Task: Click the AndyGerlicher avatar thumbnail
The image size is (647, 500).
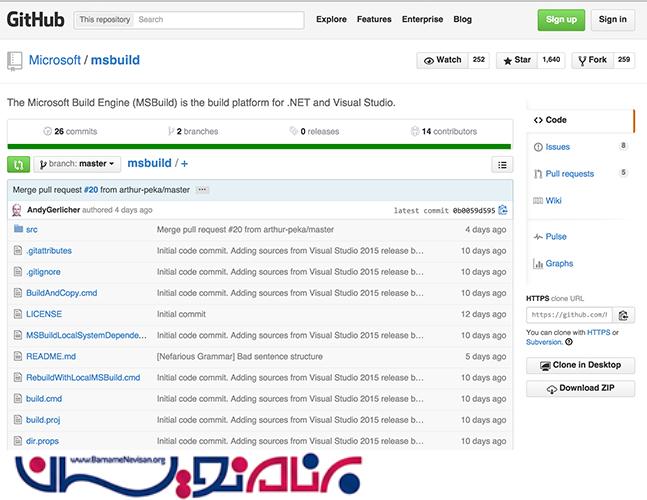Action: click(x=17, y=210)
